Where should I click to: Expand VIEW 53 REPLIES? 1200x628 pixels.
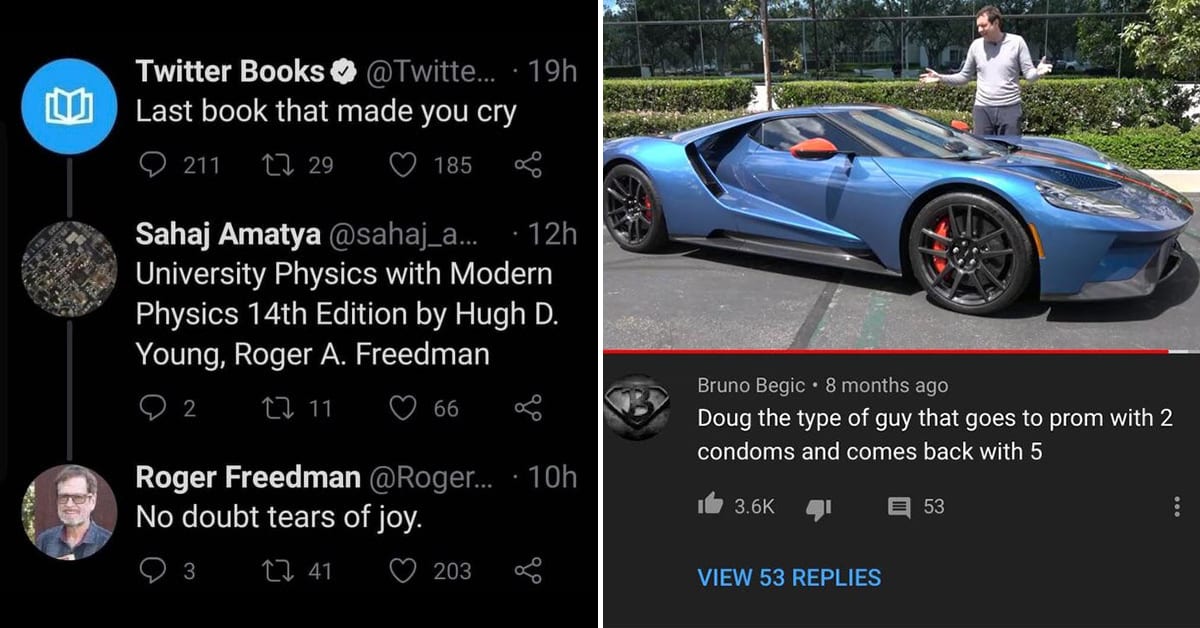789,577
